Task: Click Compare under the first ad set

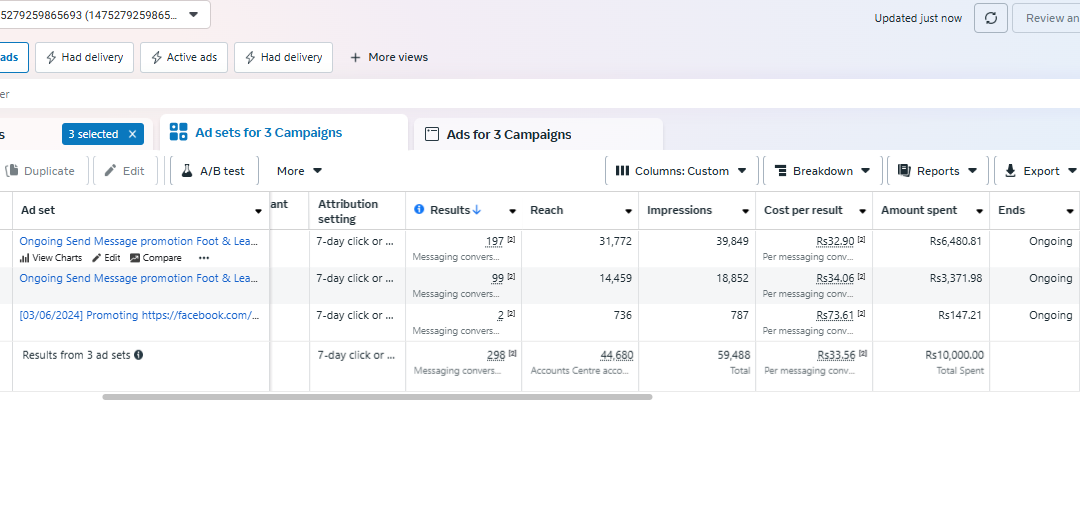Action: [156, 258]
